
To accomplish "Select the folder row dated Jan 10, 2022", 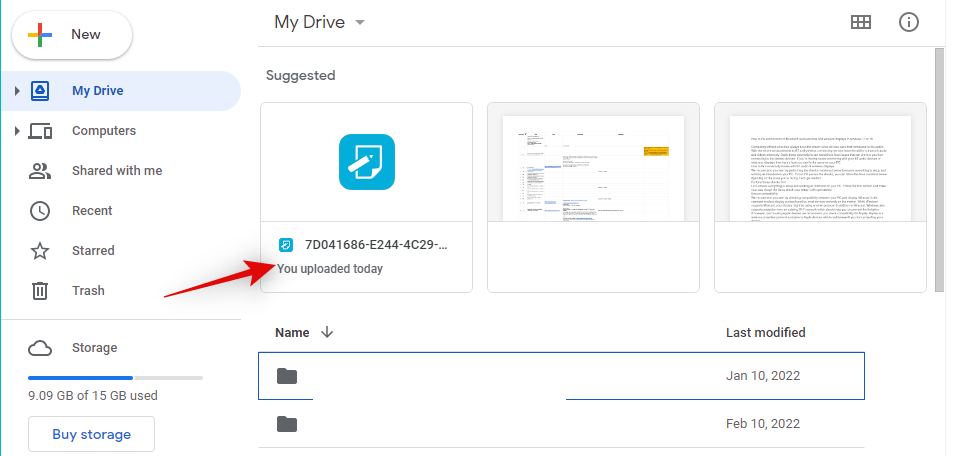I will 560,376.
